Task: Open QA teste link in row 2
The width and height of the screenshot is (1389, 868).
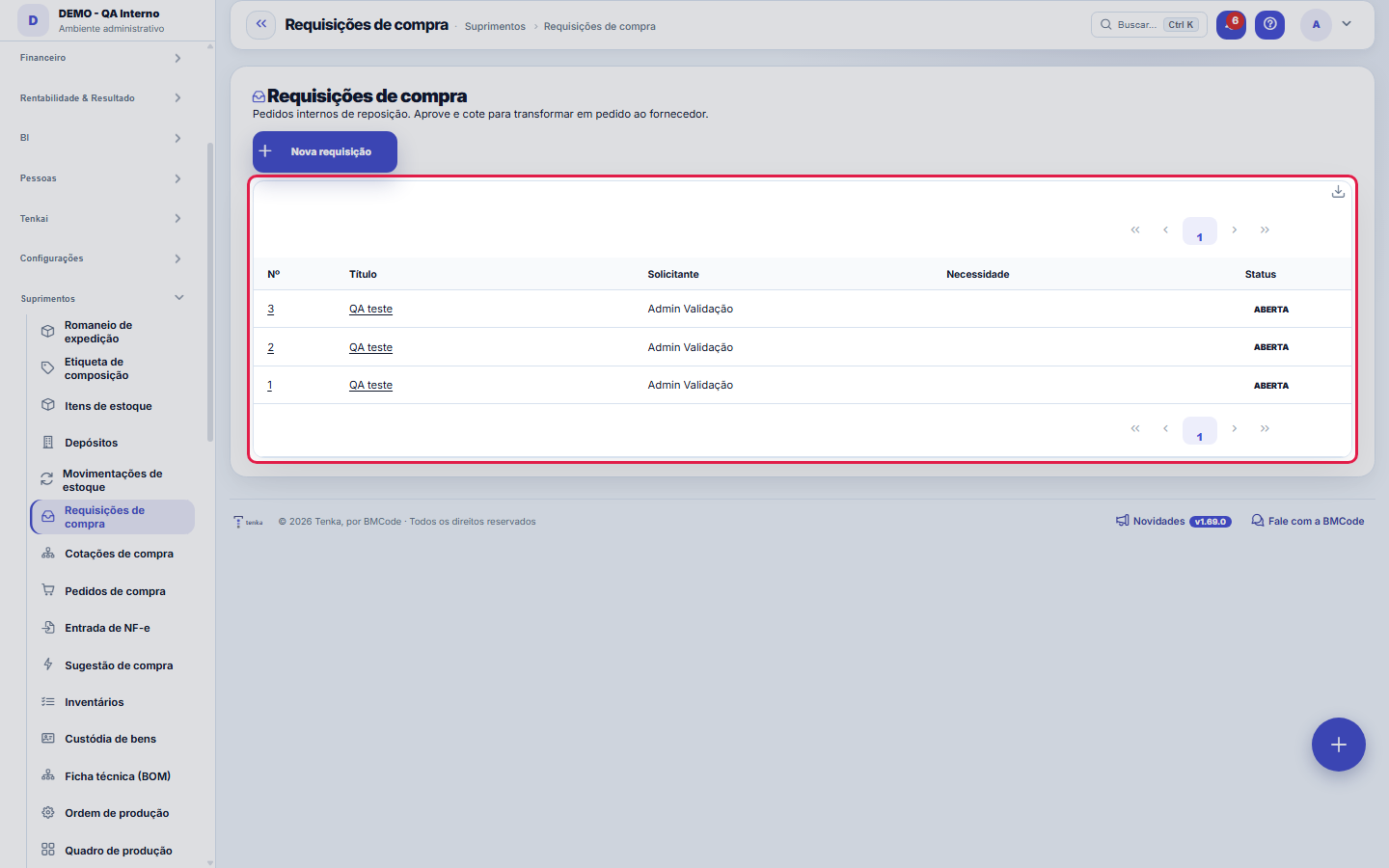Action: click(370, 347)
